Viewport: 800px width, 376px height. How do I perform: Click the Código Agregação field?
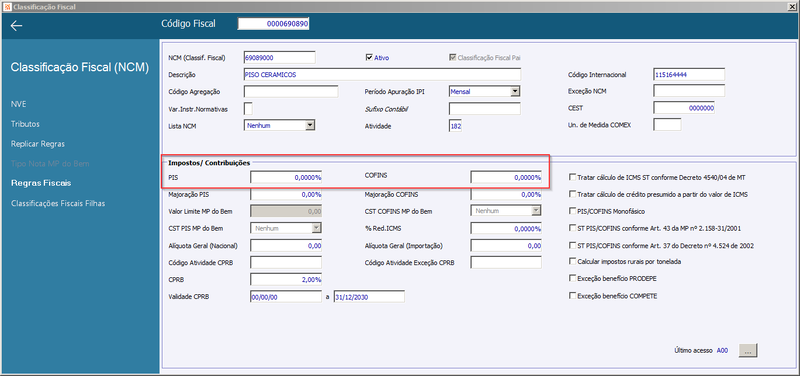[291, 91]
